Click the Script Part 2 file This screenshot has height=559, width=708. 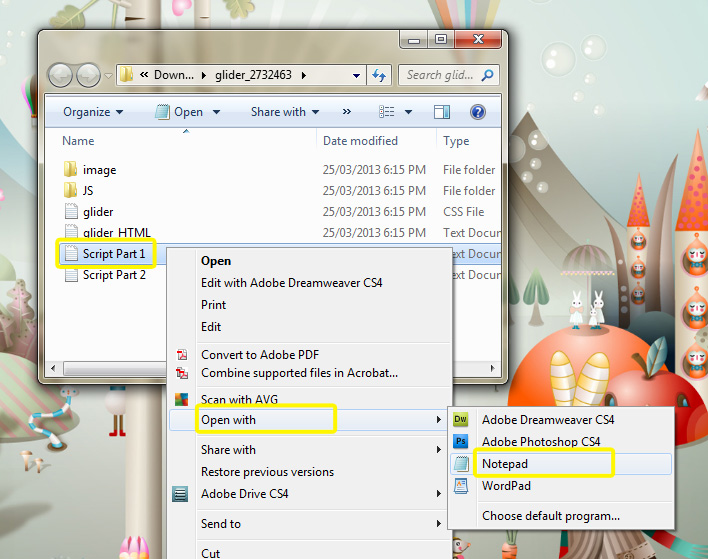pos(113,275)
